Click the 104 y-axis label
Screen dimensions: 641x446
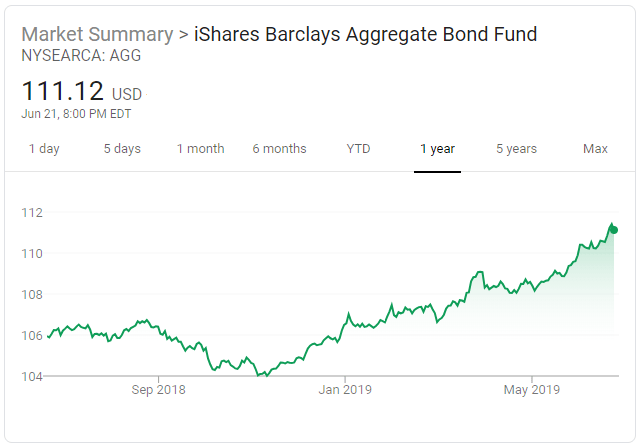(x=32, y=376)
